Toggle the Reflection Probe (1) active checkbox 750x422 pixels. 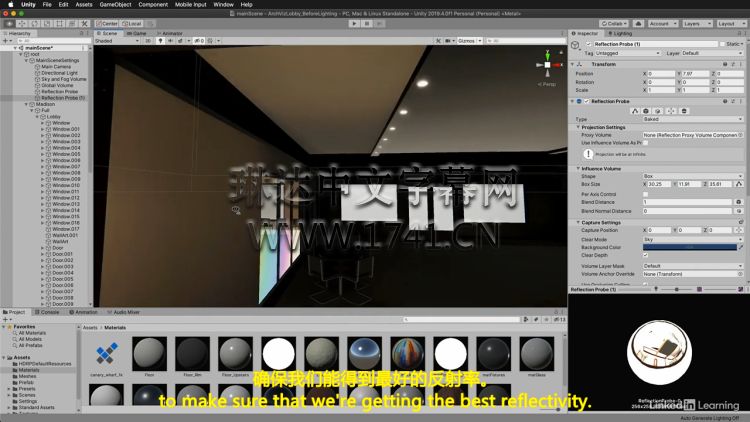[588, 44]
